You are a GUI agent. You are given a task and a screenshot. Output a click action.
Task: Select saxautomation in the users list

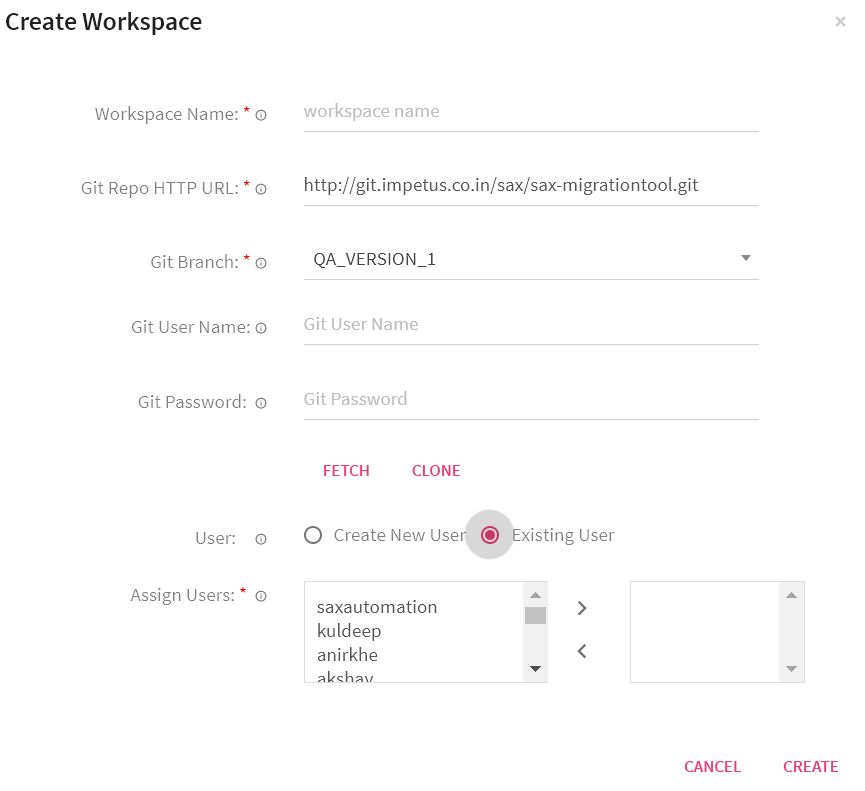pyautogui.click(x=377, y=607)
